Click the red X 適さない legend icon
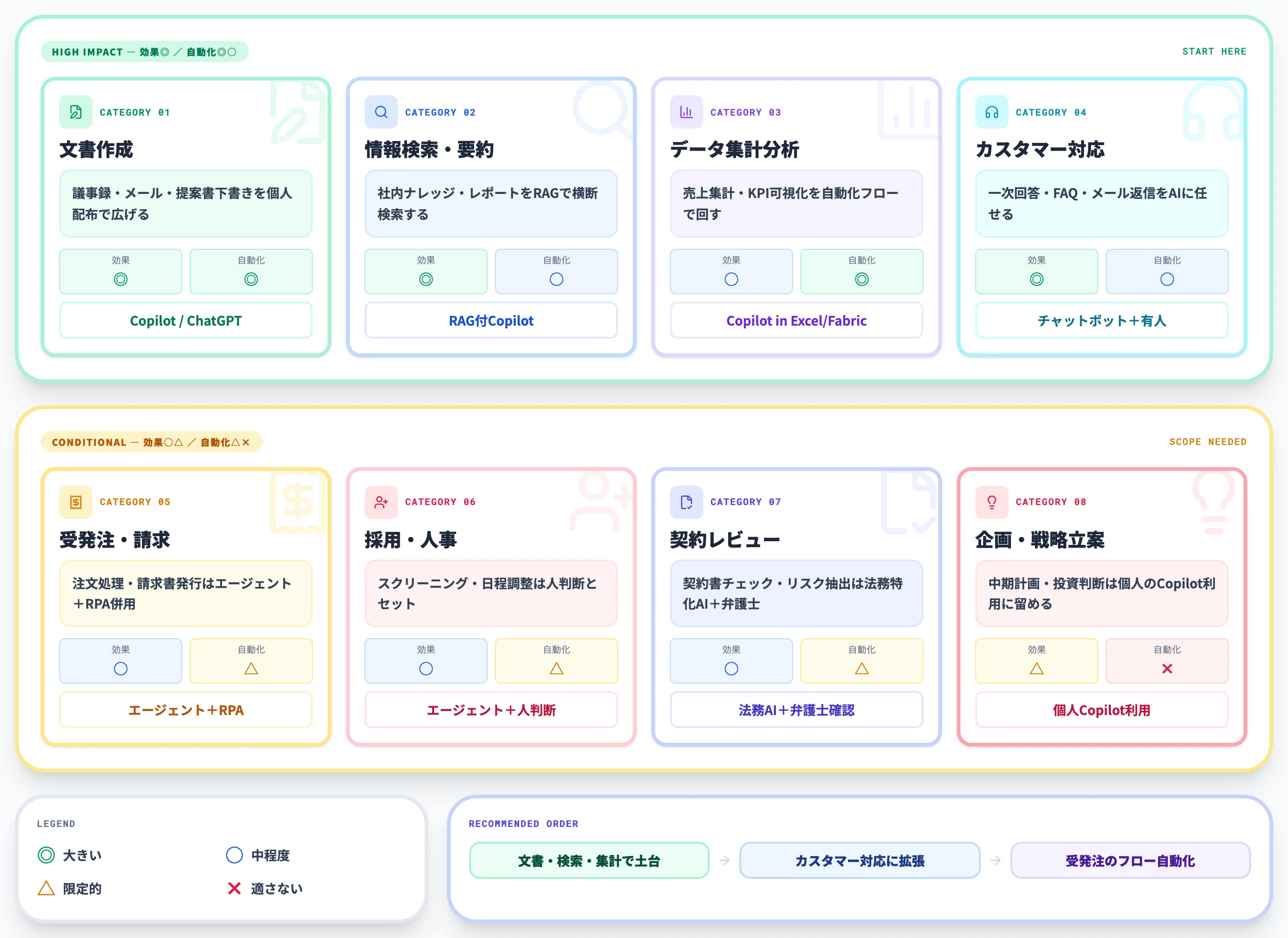Screen dimensions: 1288x938 pyautogui.click(x=235, y=889)
